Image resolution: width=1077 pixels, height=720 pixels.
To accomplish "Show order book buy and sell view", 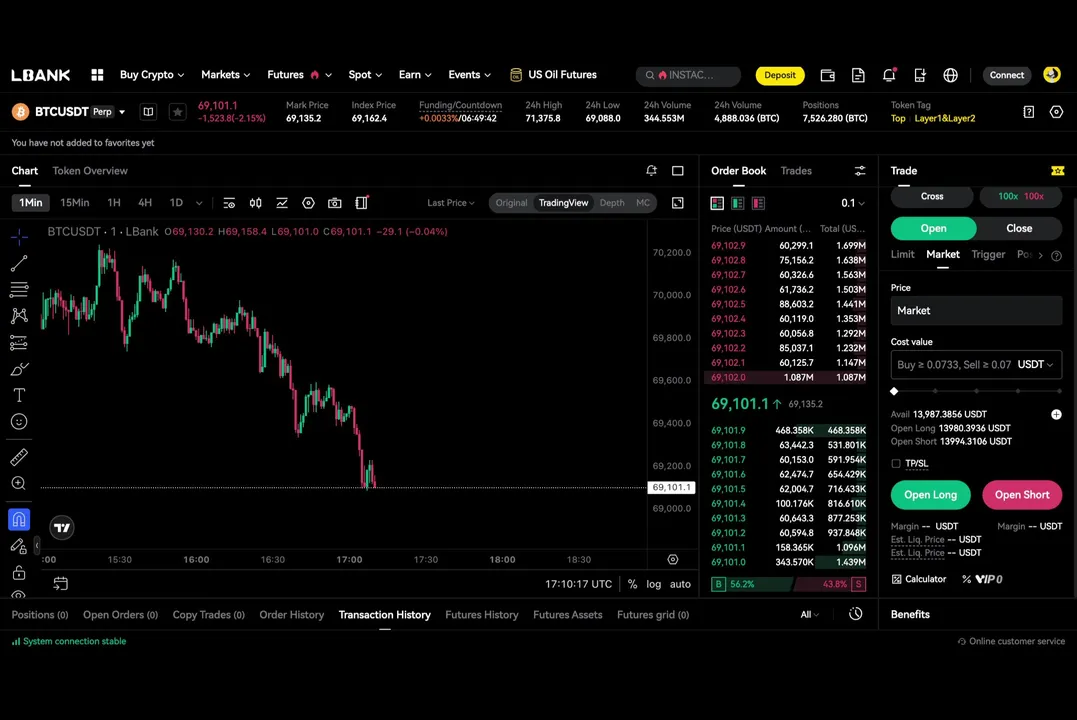I will point(717,203).
